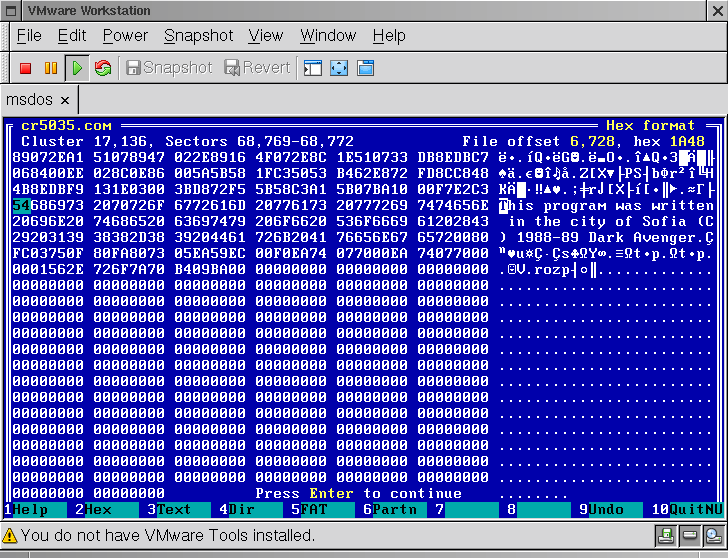Click the 'Press Enter to continue' prompt

tap(358, 493)
